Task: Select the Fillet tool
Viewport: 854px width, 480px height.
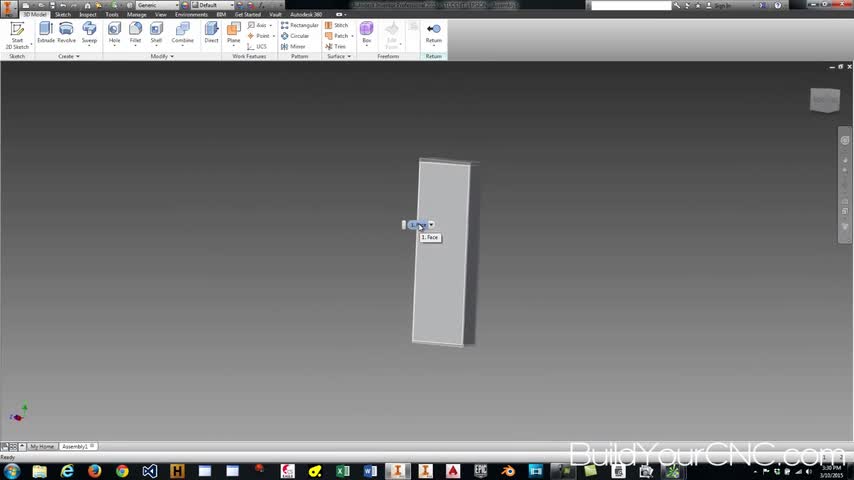Action: point(135,33)
